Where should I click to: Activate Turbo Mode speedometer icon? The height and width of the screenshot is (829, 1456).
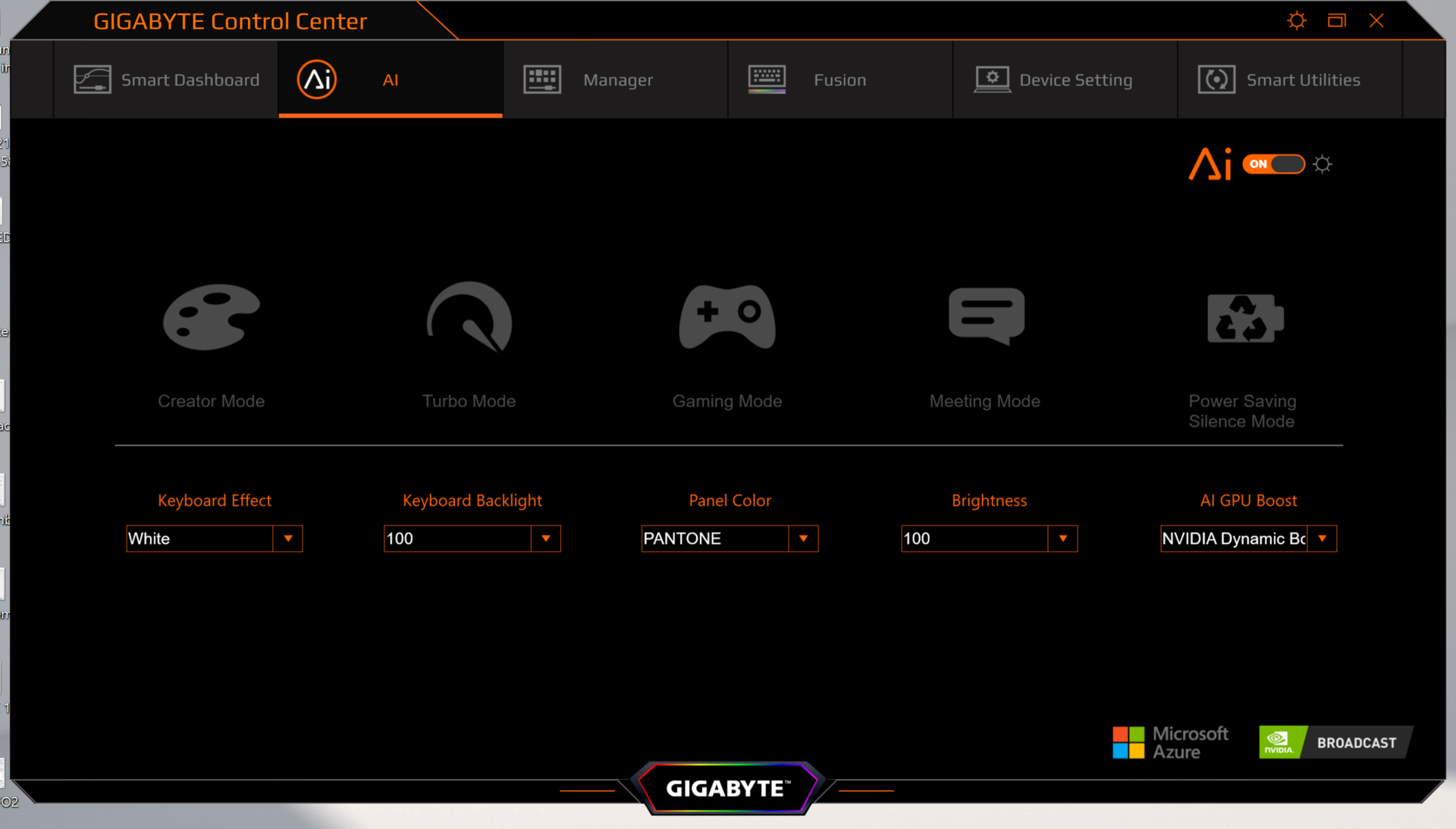coord(469,317)
